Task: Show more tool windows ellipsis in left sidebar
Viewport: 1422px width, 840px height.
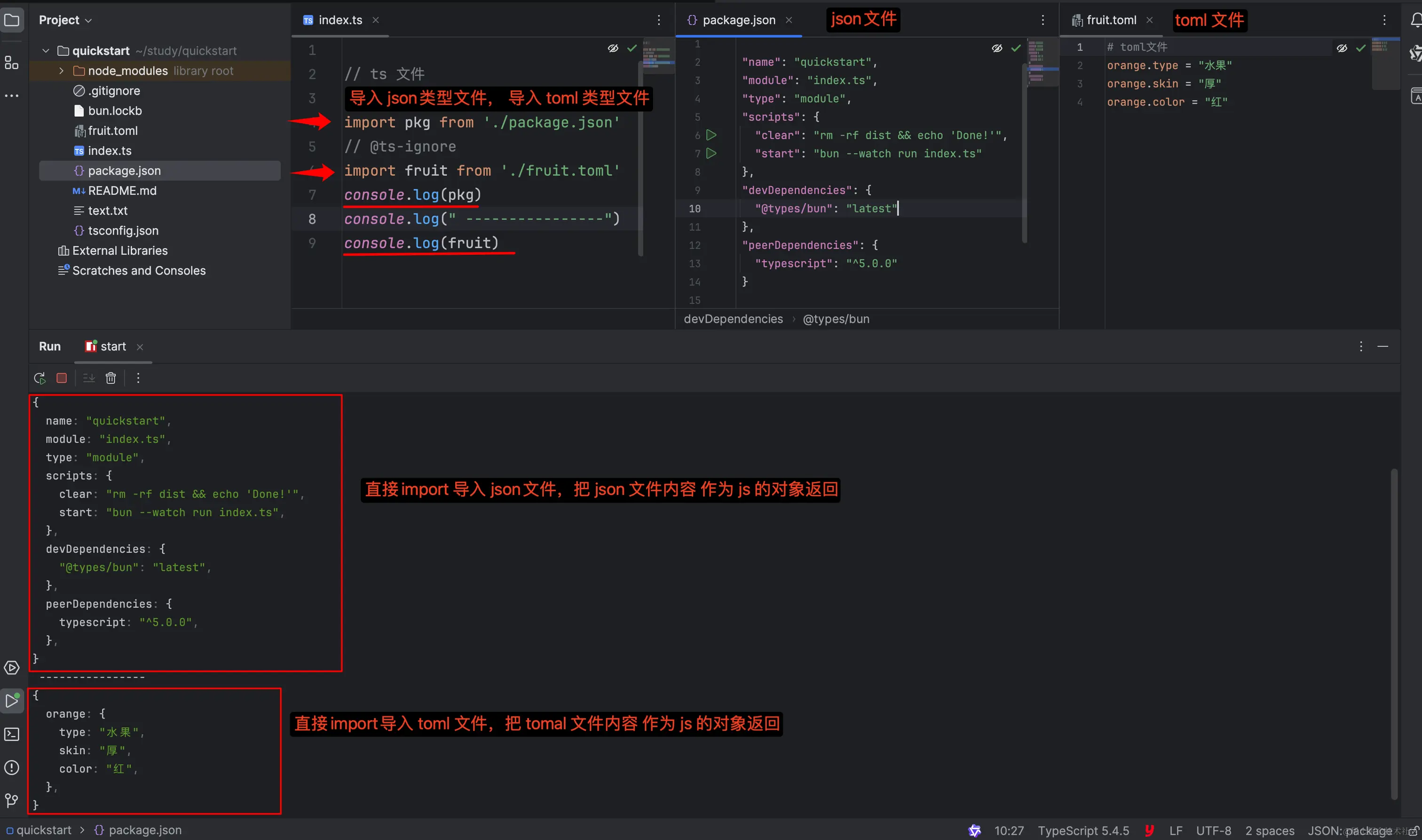Action: point(12,96)
